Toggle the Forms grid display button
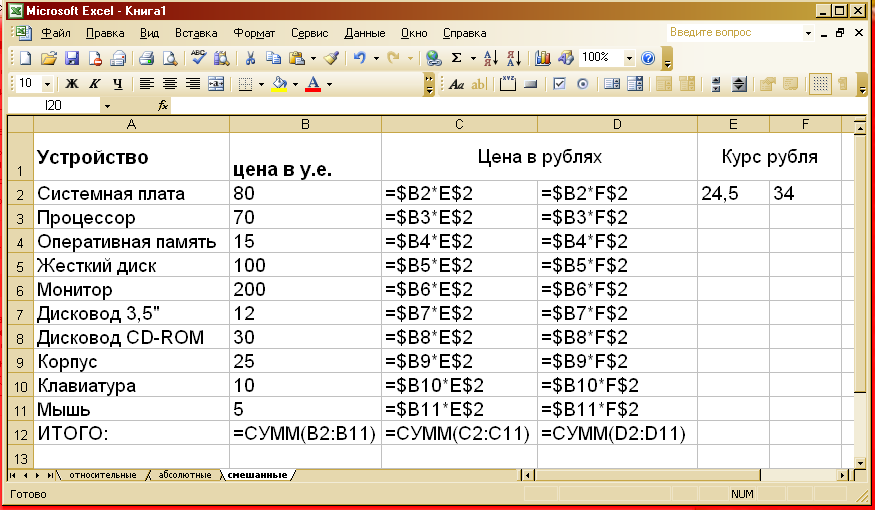The height and width of the screenshot is (510, 875). (820, 84)
